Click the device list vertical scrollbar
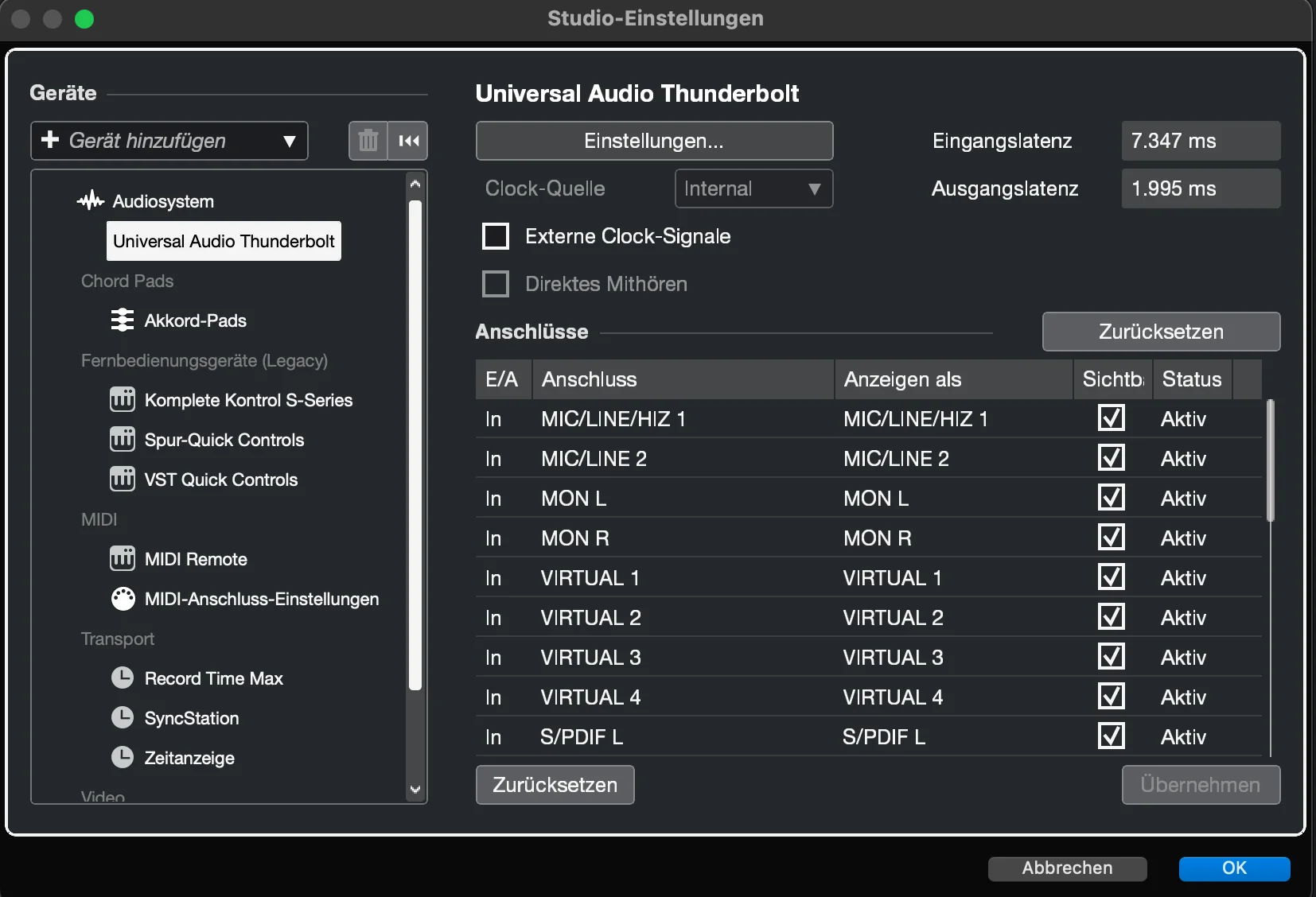Viewport: 1316px width, 897px height. tap(415, 445)
